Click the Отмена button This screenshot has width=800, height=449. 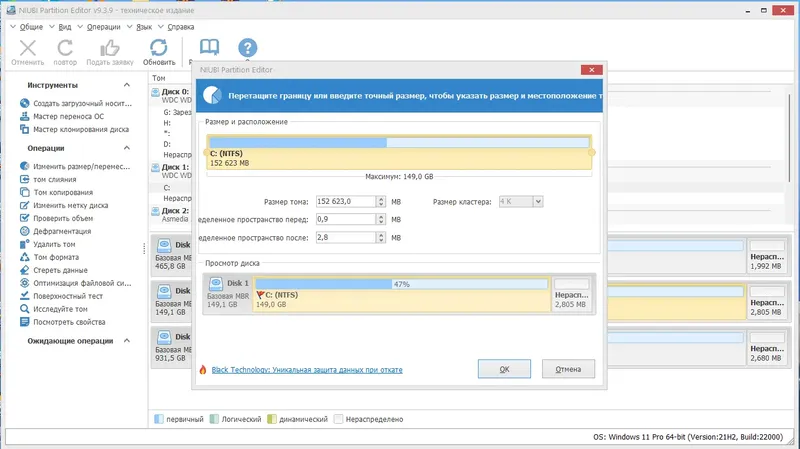(x=568, y=369)
